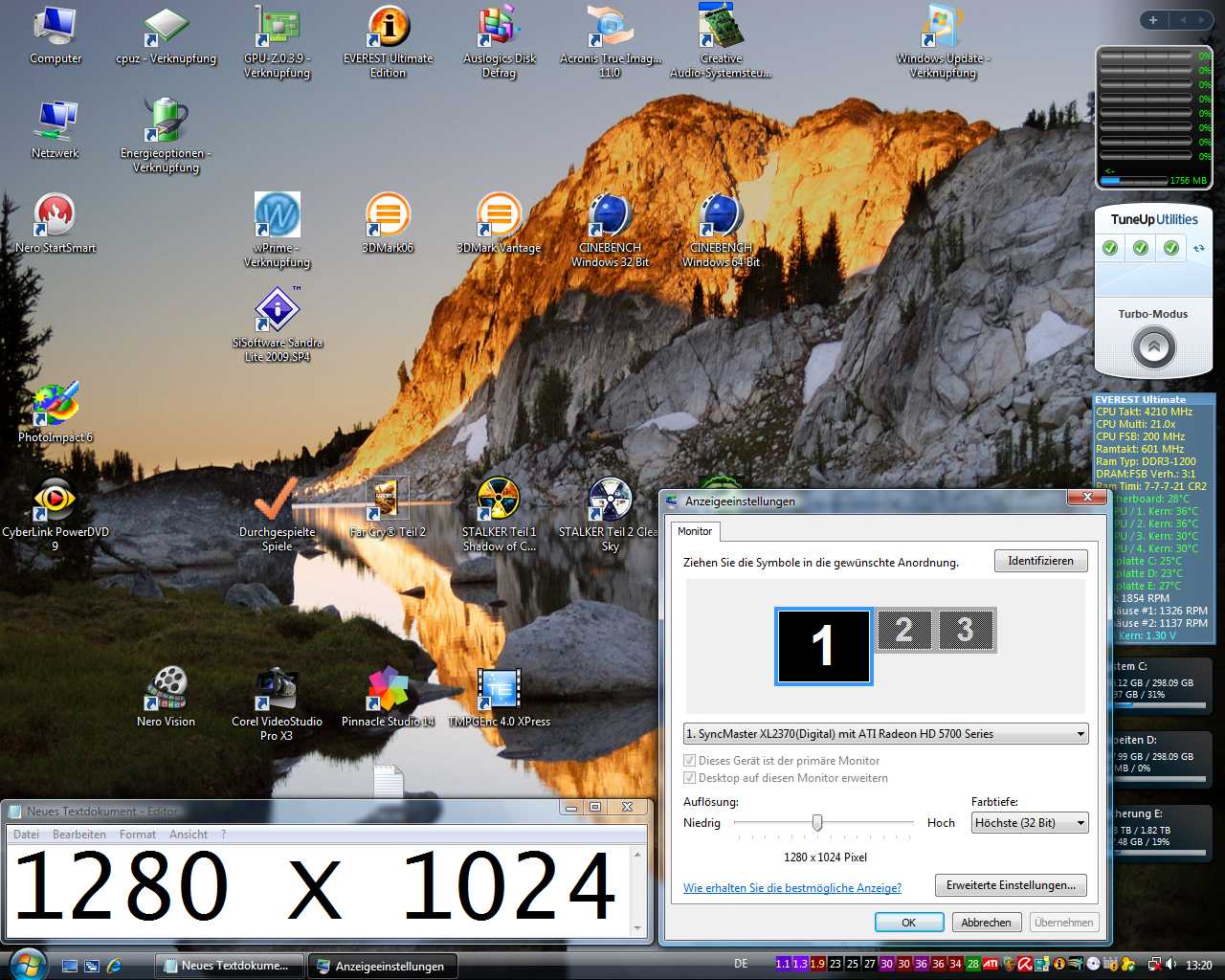Open the ? help menu in Editor
The width and height of the screenshot is (1225, 980).
(x=223, y=835)
